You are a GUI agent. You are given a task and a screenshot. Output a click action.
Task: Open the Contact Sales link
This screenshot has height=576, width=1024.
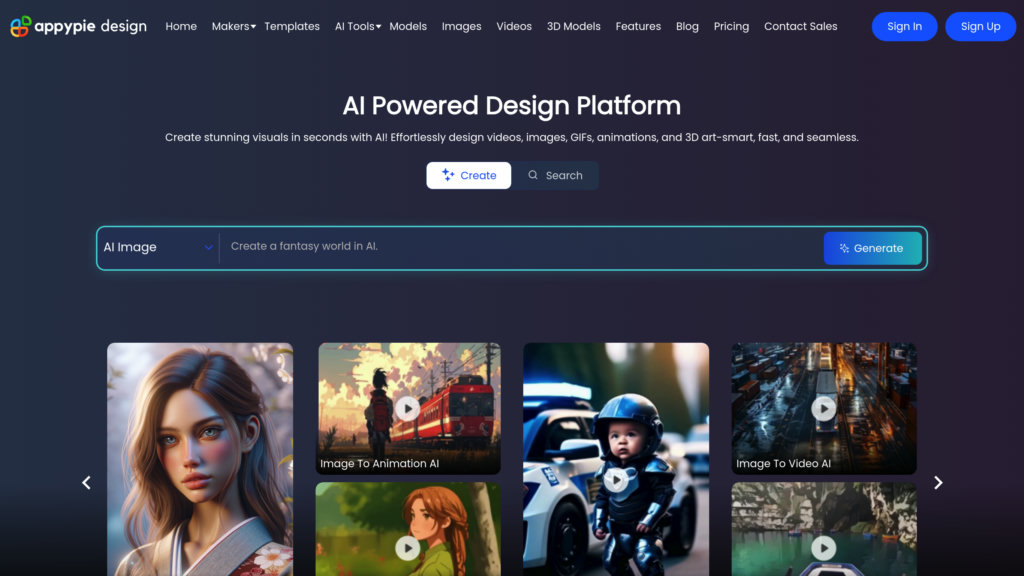(x=800, y=26)
